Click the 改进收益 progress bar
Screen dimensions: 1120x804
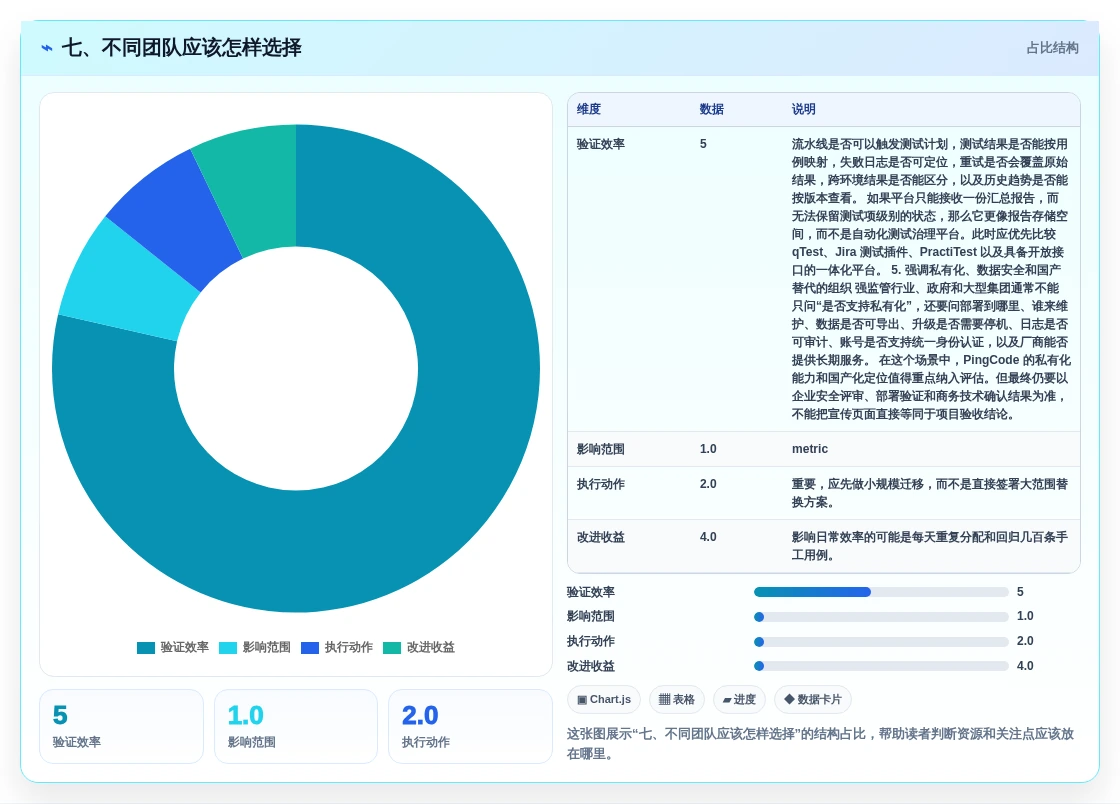click(881, 666)
